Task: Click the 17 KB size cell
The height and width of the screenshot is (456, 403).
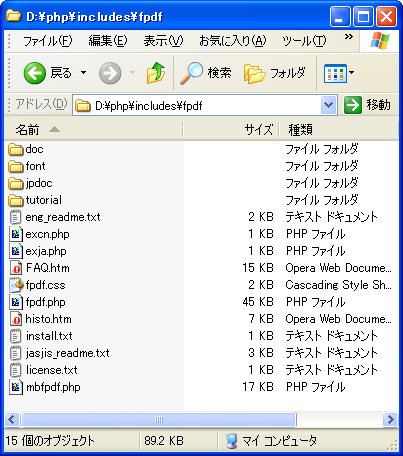Action: 258,387
